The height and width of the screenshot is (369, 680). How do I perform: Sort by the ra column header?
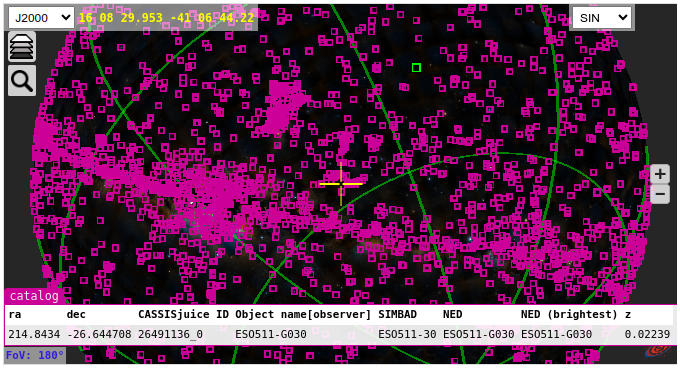15,314
